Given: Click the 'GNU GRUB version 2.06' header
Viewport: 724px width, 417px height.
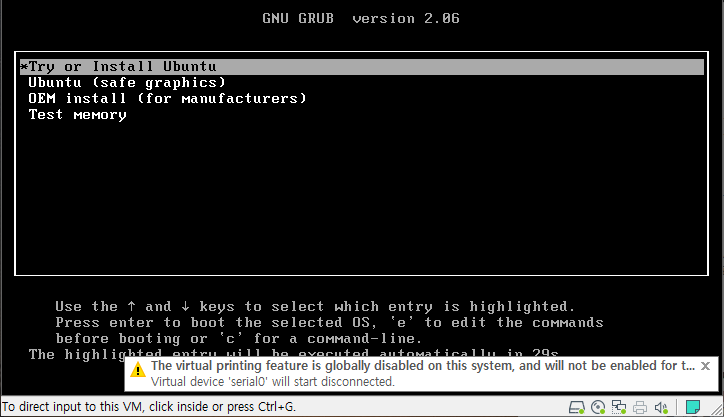Looking at the screenshot, I should 361,18.
